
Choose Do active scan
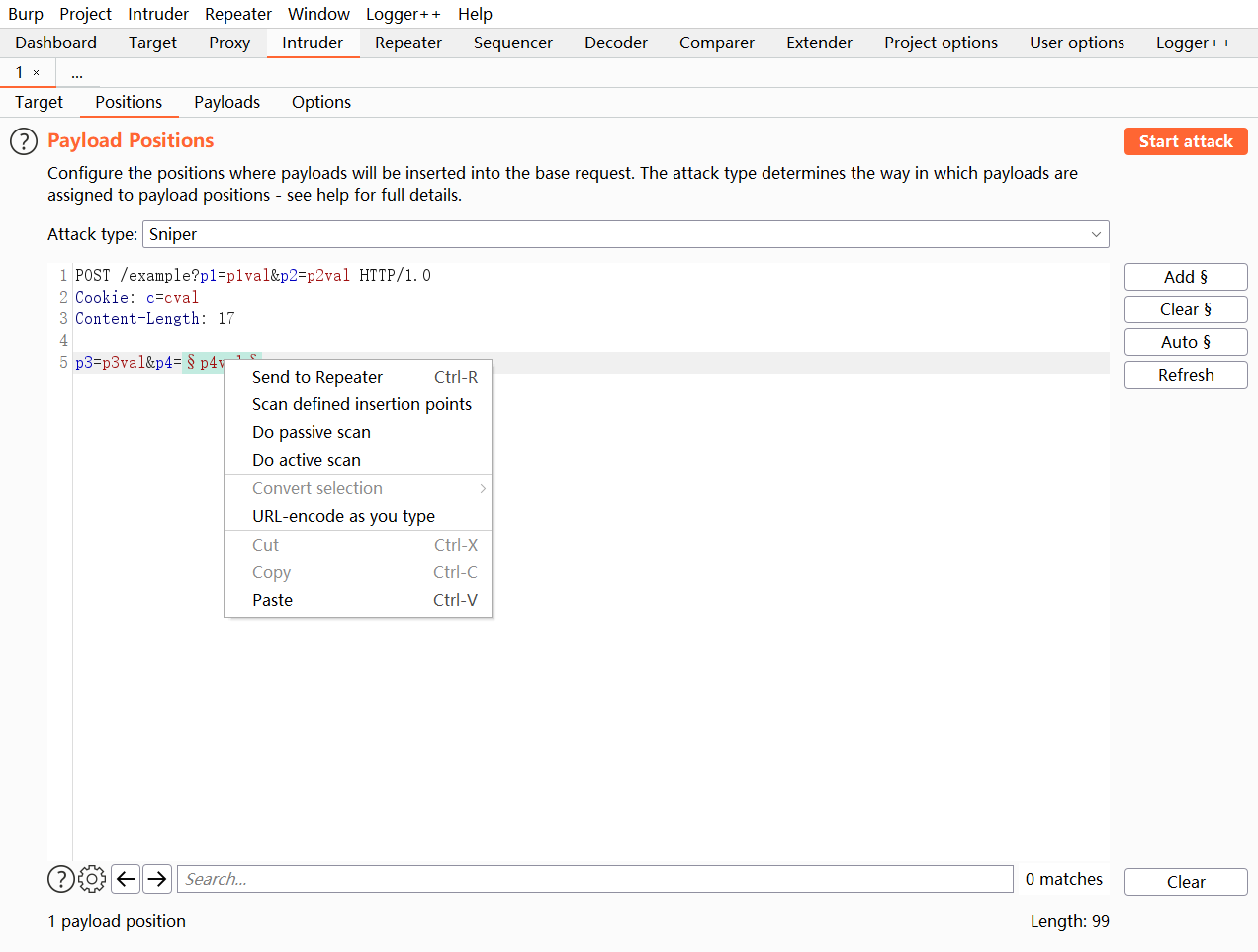coord(358,460)
